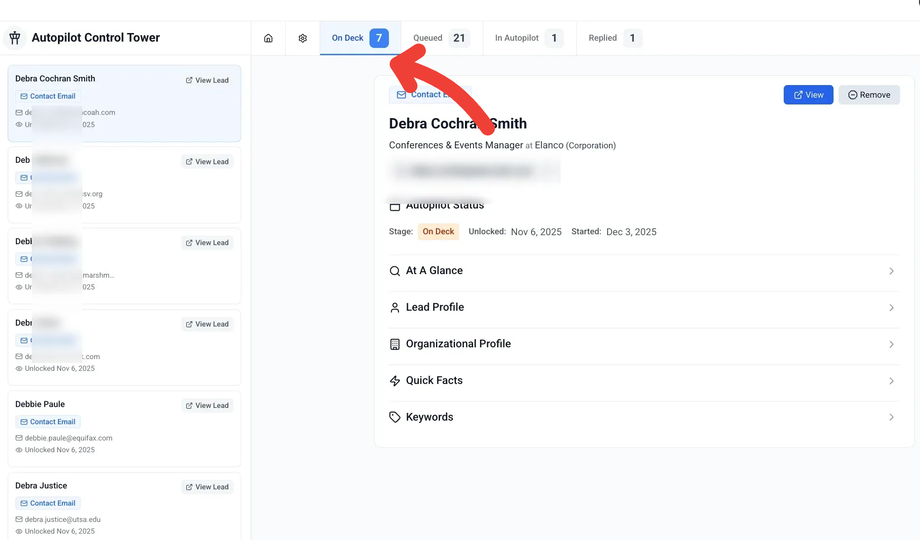Open the settings gear icon
Screen dimensions: 920x540
point(303,38)
